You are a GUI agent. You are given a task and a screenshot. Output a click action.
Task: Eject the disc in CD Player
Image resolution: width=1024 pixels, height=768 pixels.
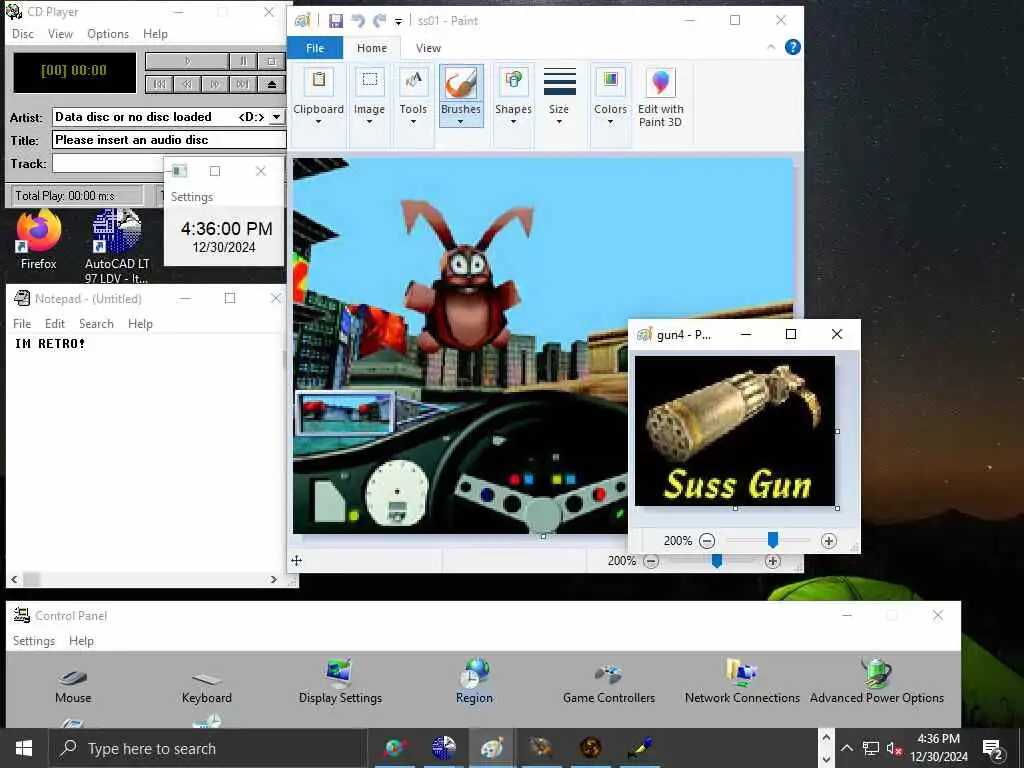(272, 84)
